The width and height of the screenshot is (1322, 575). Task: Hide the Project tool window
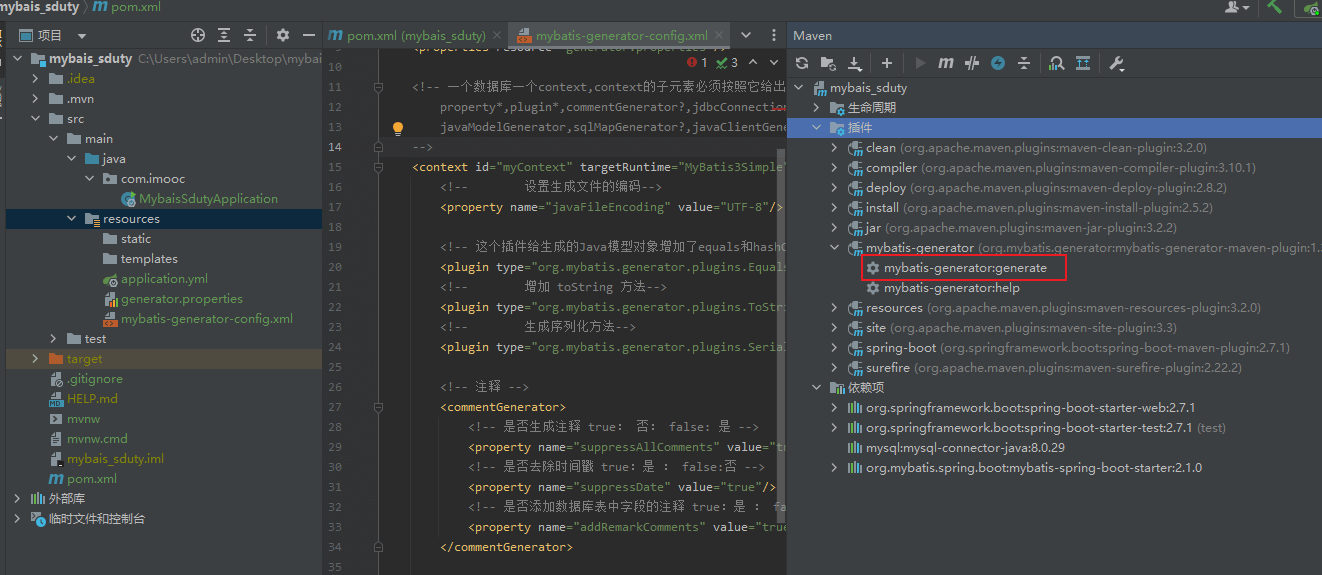pyautogui.click(x=309, y=35)
